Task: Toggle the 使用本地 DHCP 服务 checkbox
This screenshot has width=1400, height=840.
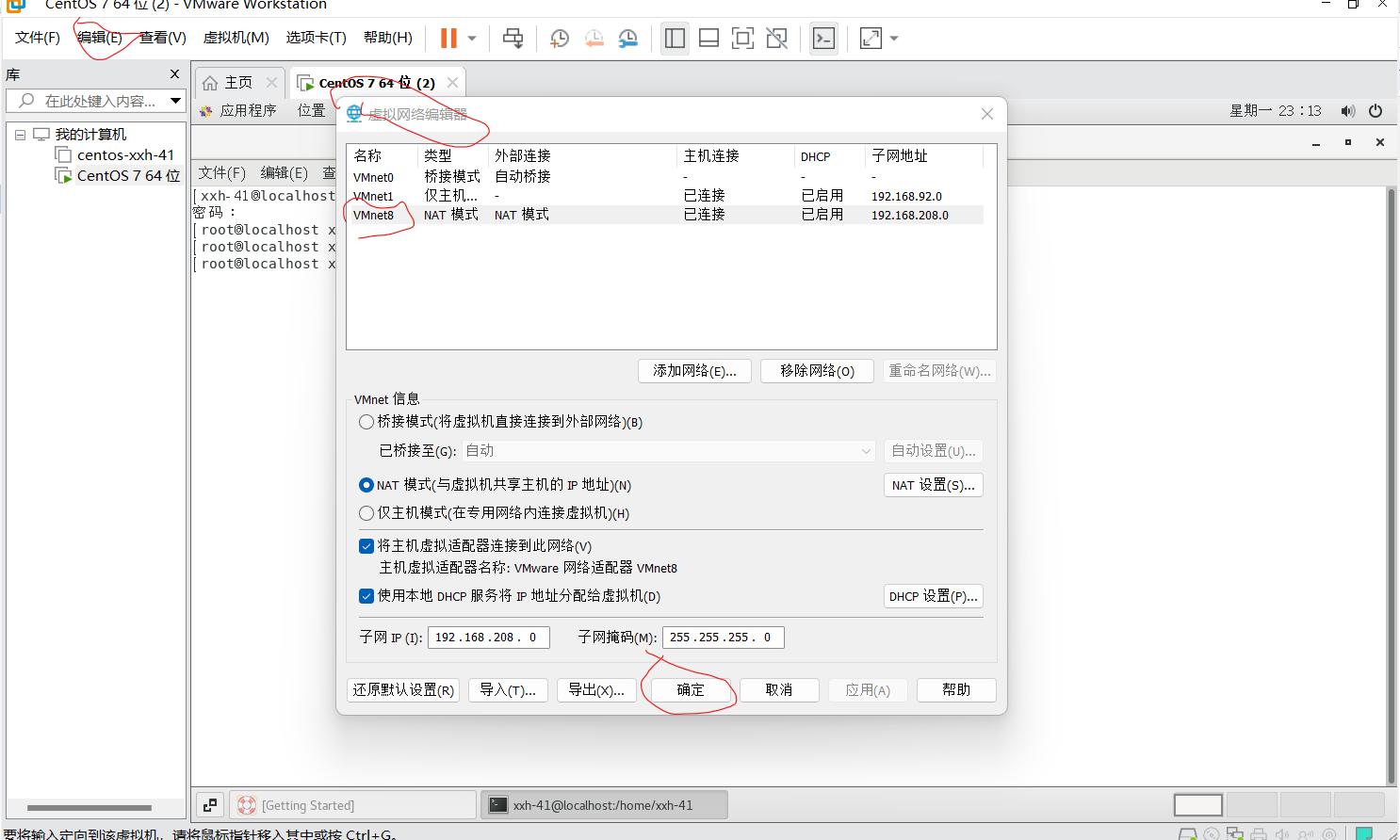Action: [x=366, y=596]
